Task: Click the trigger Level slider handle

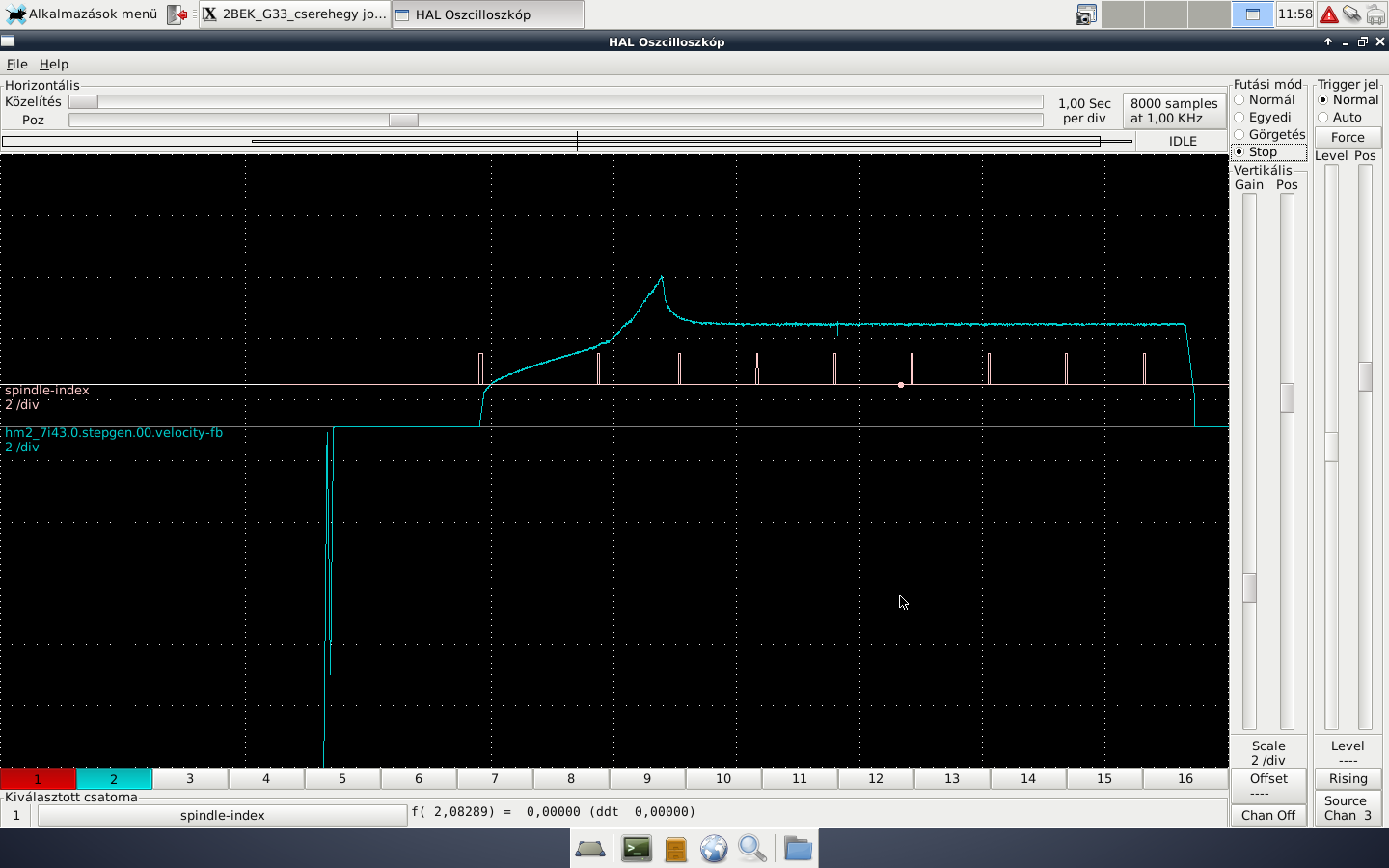Action: (1331, 447)
